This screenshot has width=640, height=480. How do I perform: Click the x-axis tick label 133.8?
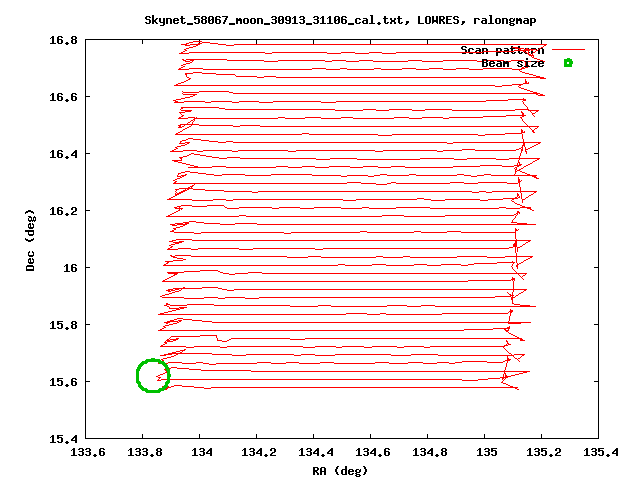point(145,452)
